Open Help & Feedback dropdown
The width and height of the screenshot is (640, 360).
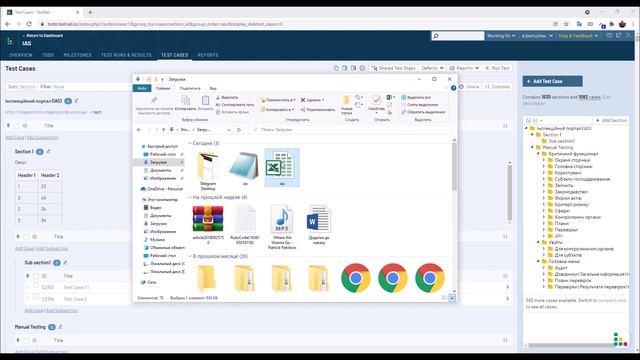(x=578, y=36)
